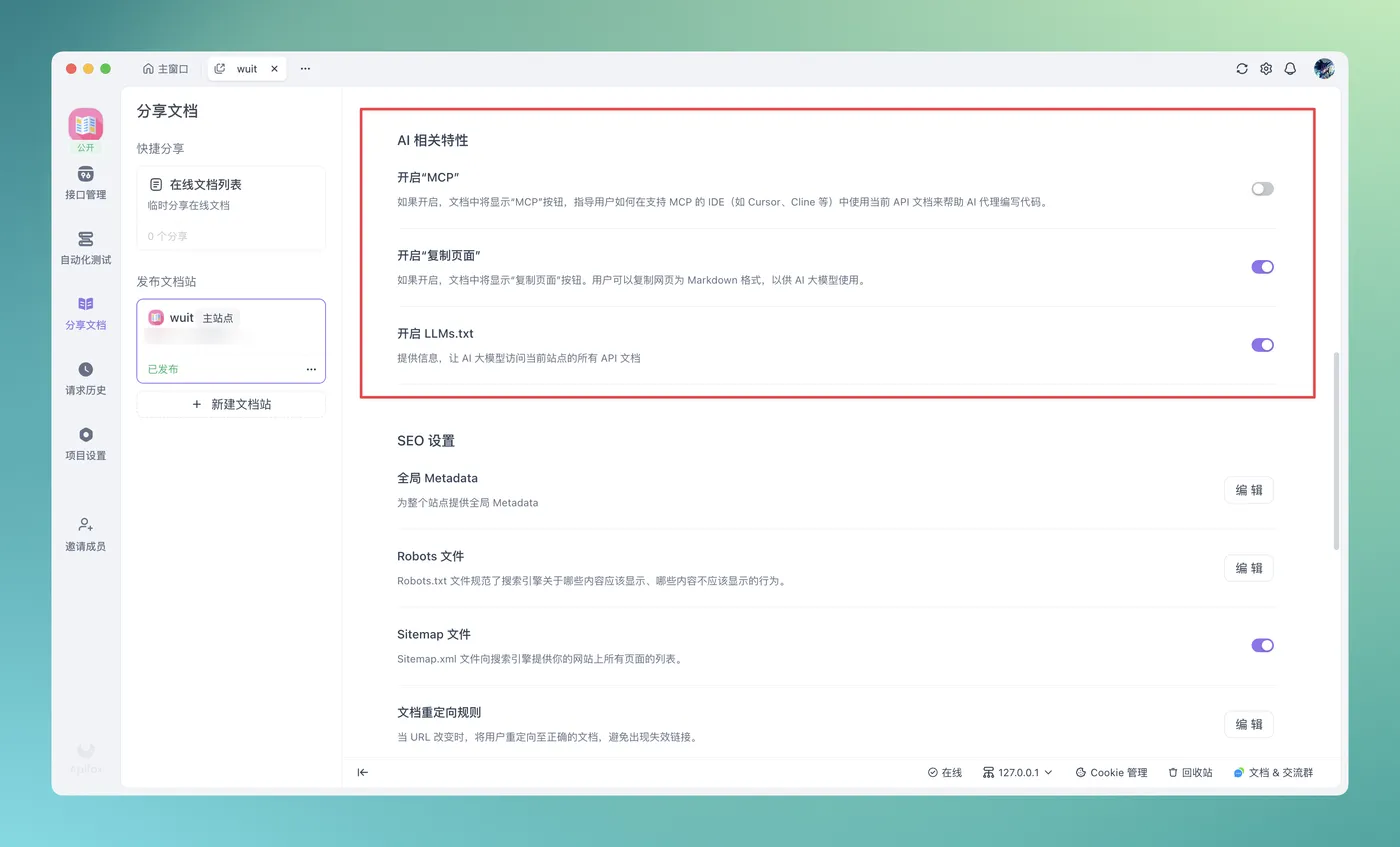This screenshot has width=1400, height=847.
Task: Edit 文档重定向规则
Action: point(1249,724)
